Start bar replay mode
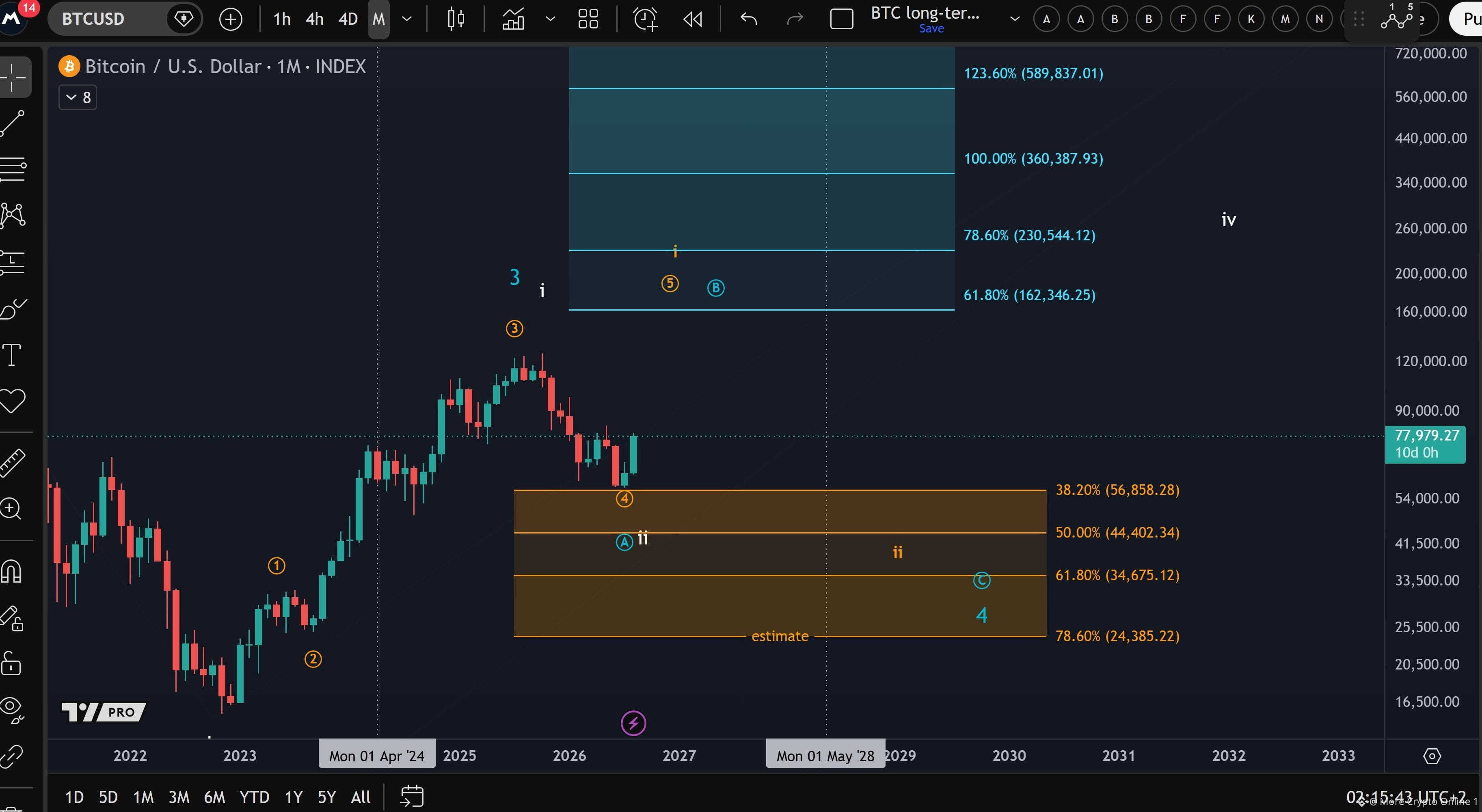 pyautogui.click(x=693, y=19)
